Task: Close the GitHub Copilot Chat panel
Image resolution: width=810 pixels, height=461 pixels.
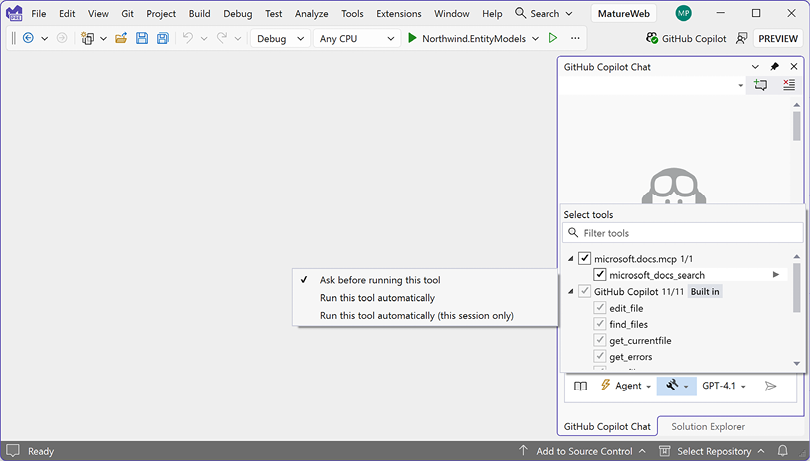Action: tap(794, 67)
